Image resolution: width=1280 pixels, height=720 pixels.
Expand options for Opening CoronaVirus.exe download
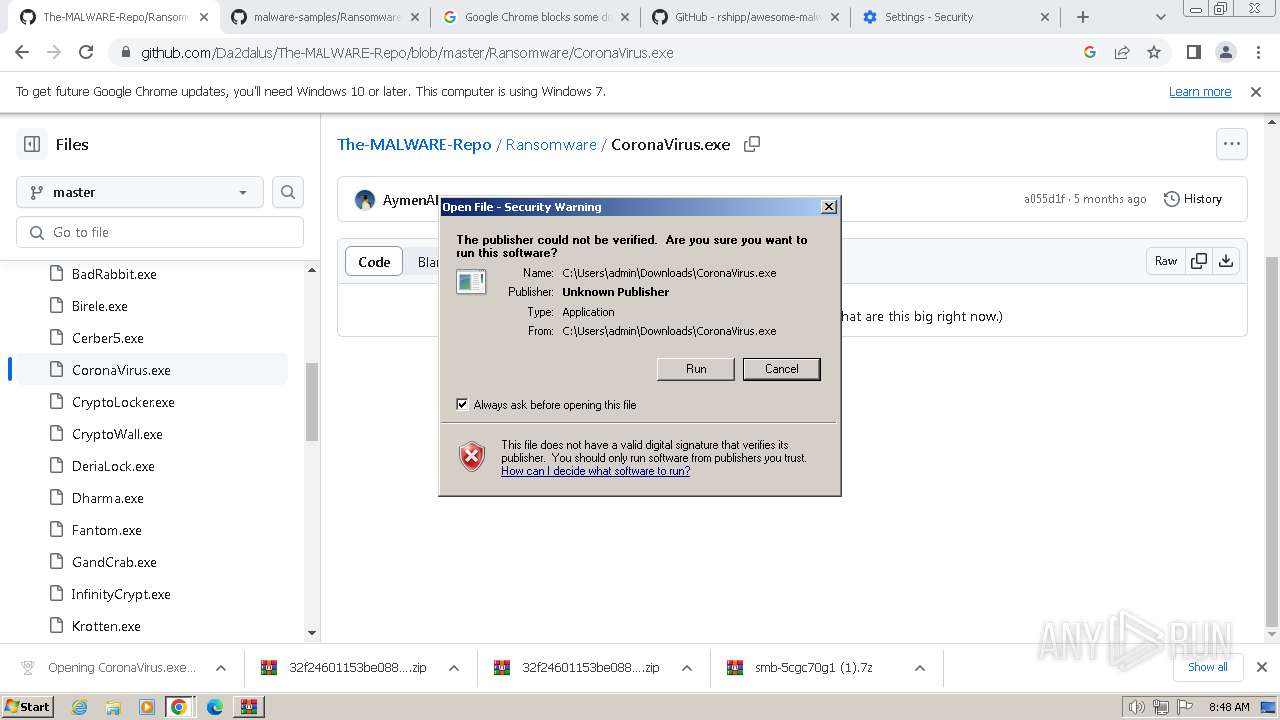pyautogui.click(x=221, y=668)
